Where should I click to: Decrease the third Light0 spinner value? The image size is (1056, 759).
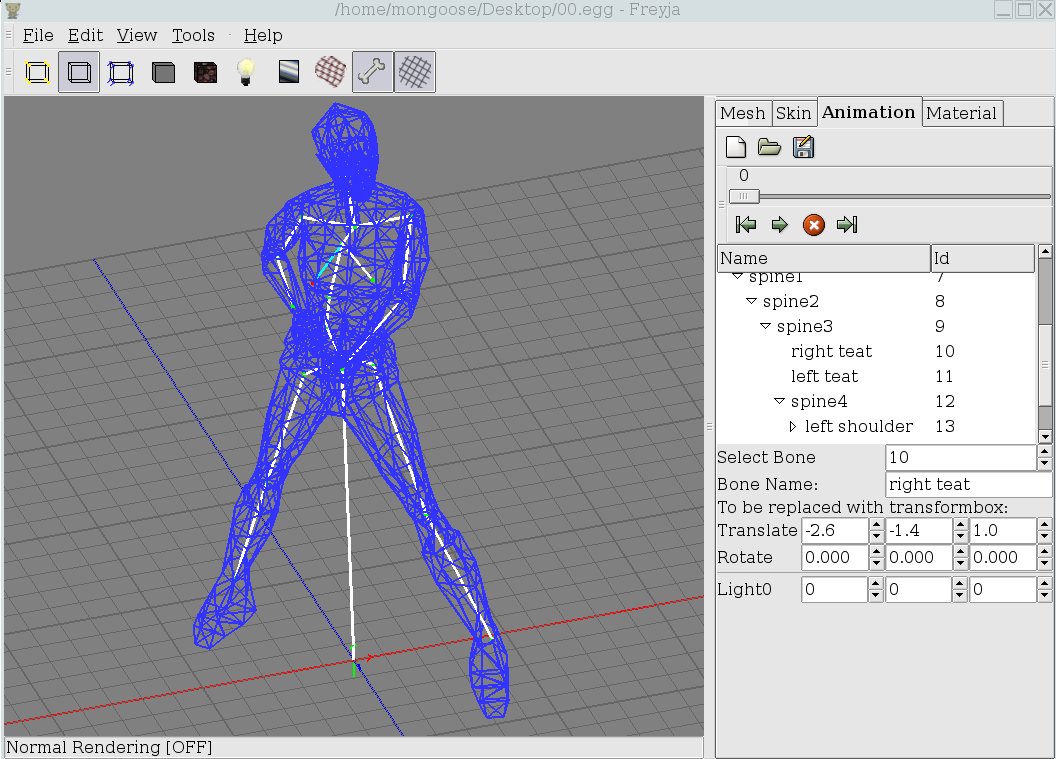[x=1045, y=595]
